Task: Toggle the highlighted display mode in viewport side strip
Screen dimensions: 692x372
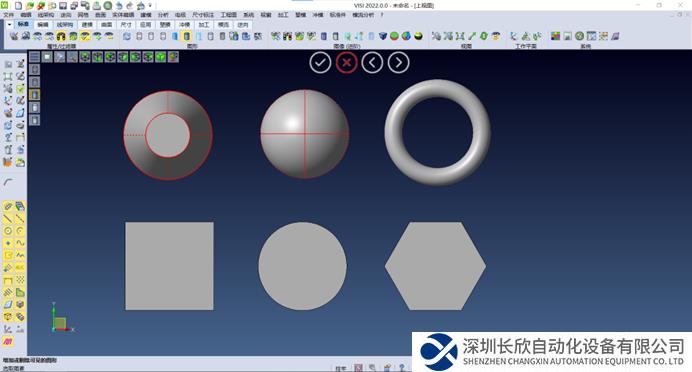Action: coord(34,94)
